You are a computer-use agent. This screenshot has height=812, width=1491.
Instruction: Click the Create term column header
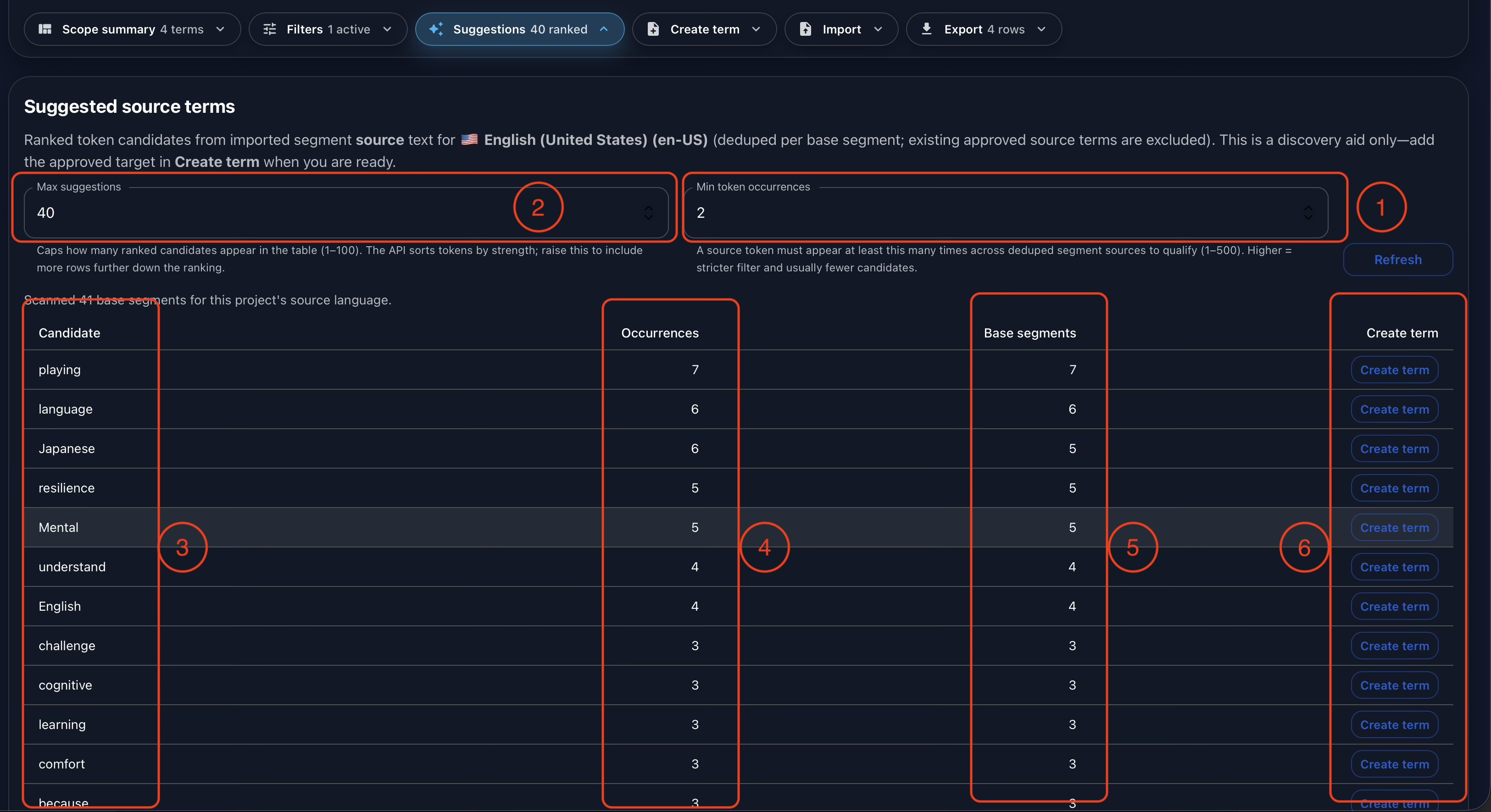(1402, 332)
